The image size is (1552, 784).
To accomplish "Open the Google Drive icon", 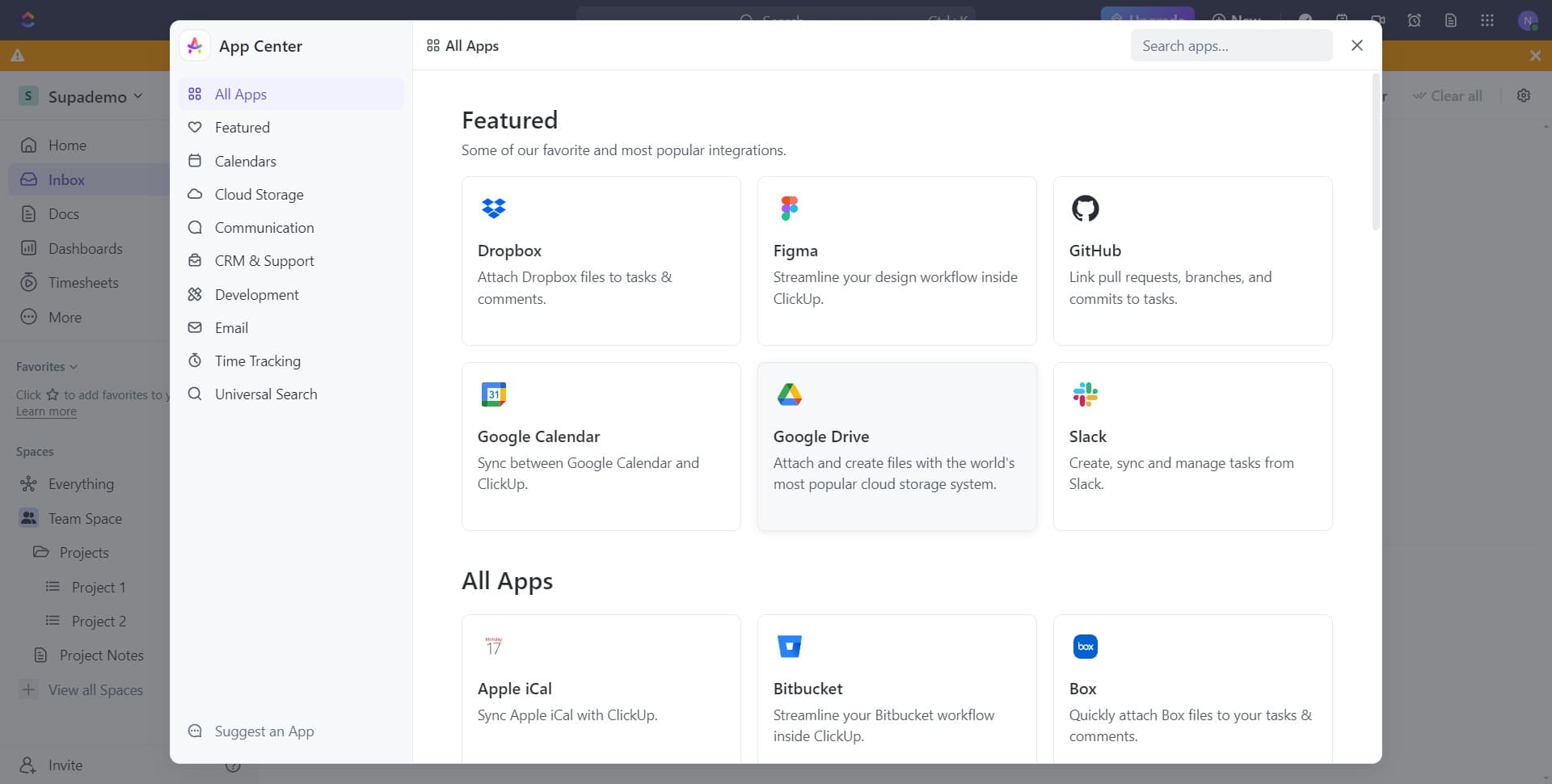I will click(790, 394).
